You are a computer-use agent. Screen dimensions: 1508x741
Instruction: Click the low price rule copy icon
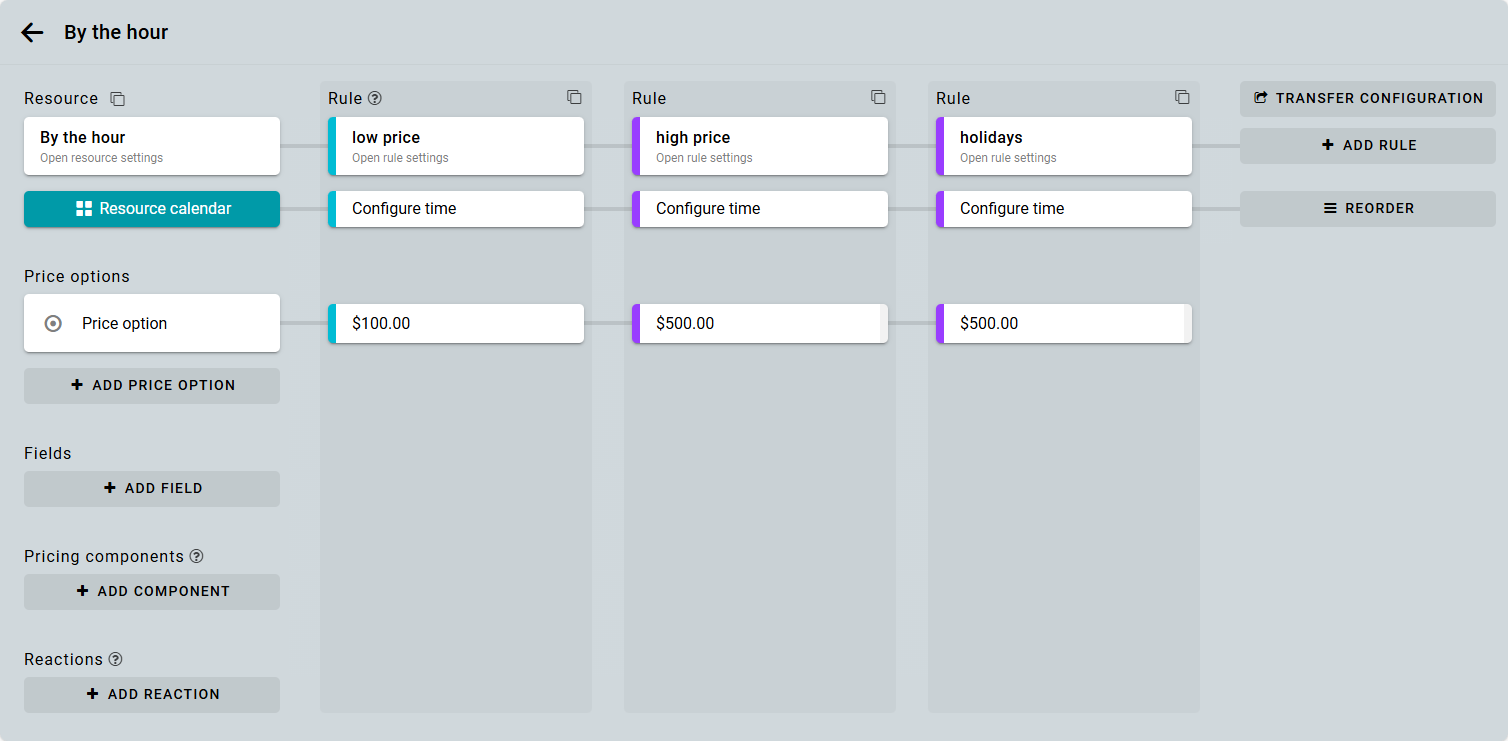[574, 97]
